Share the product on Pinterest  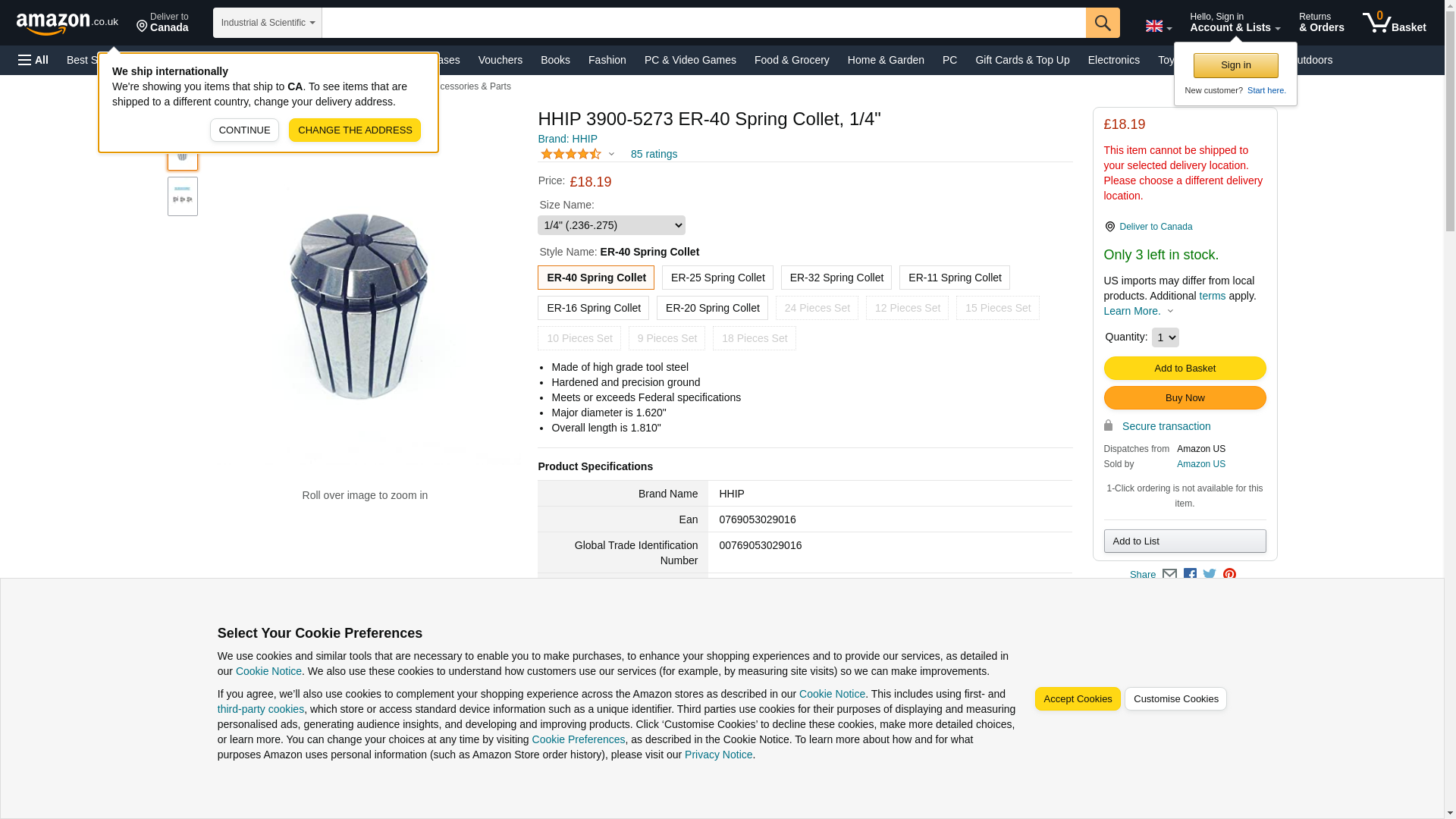[1229, 575]
